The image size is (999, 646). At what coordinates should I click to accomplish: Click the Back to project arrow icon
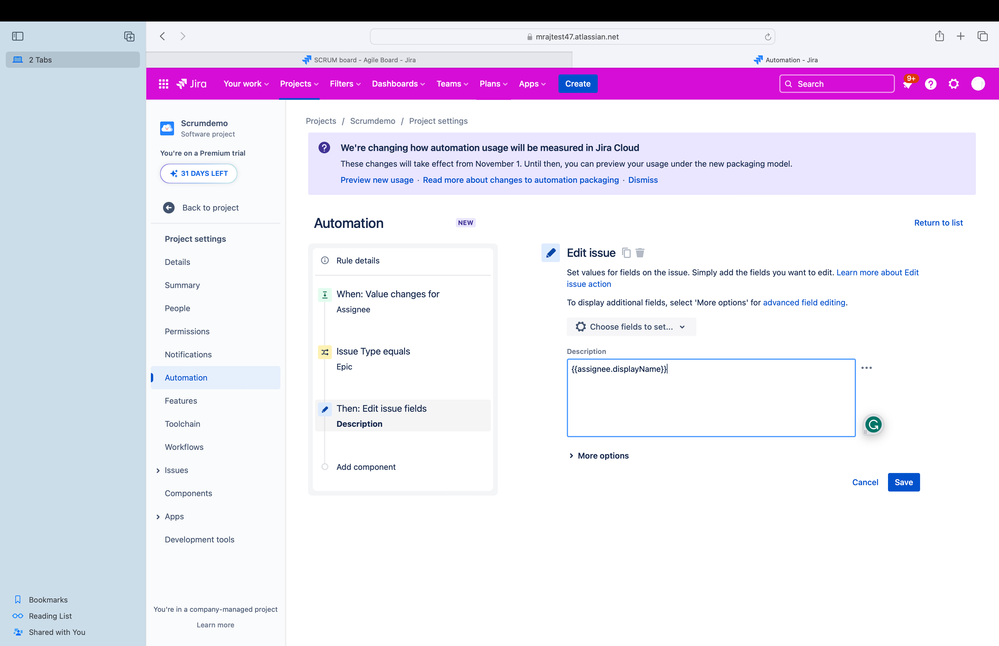[169, 207]
